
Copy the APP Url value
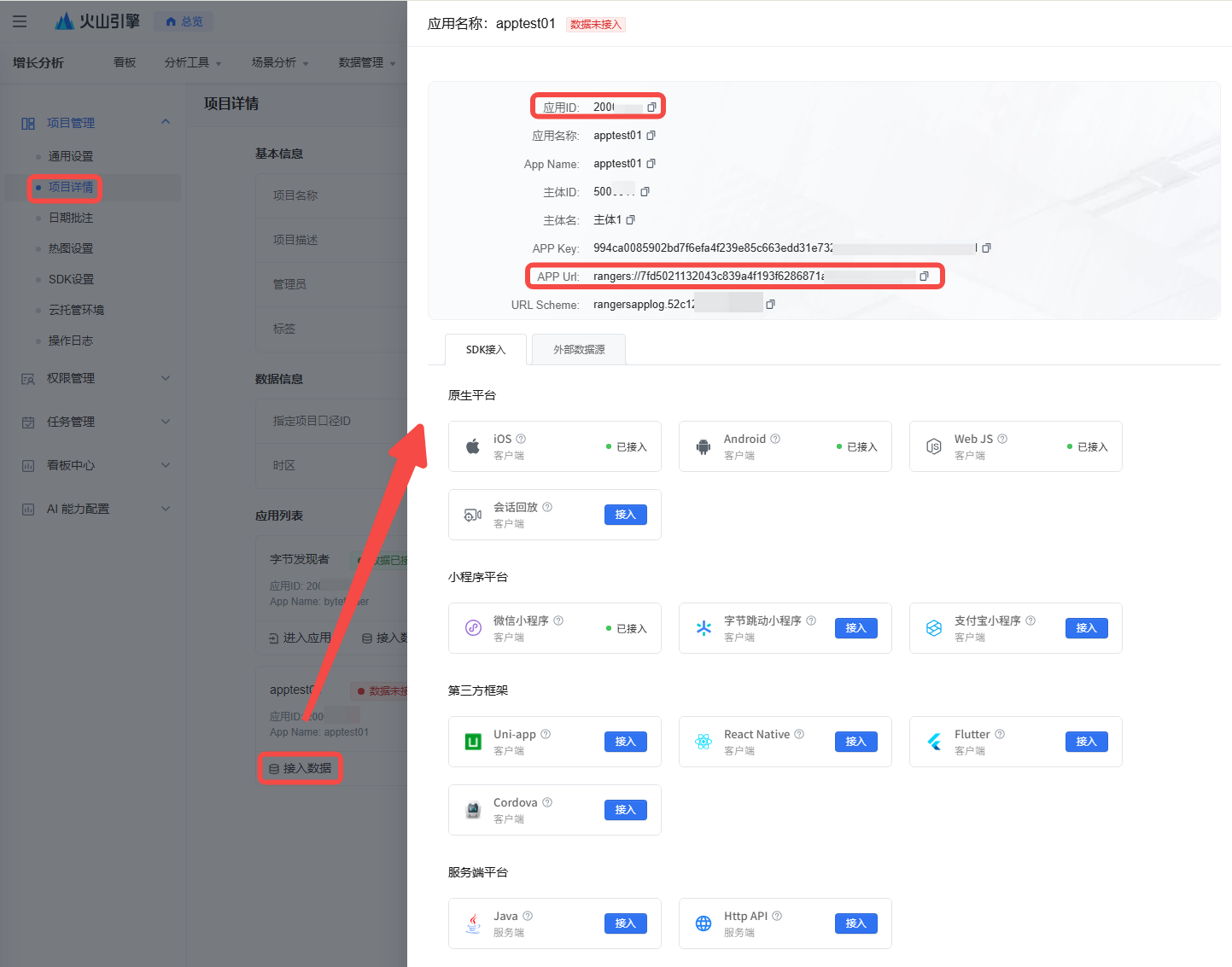click(x=924, y=277)
